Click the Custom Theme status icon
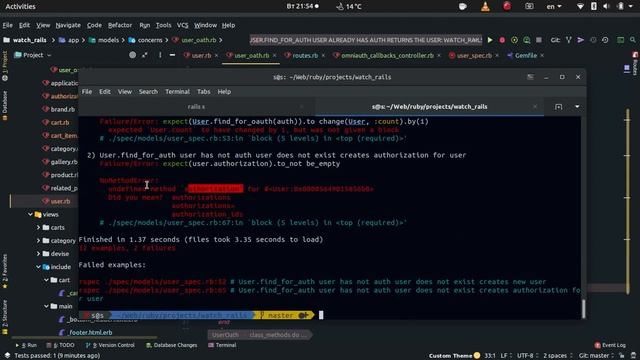640x360 pixels. (x=477, y=356)
